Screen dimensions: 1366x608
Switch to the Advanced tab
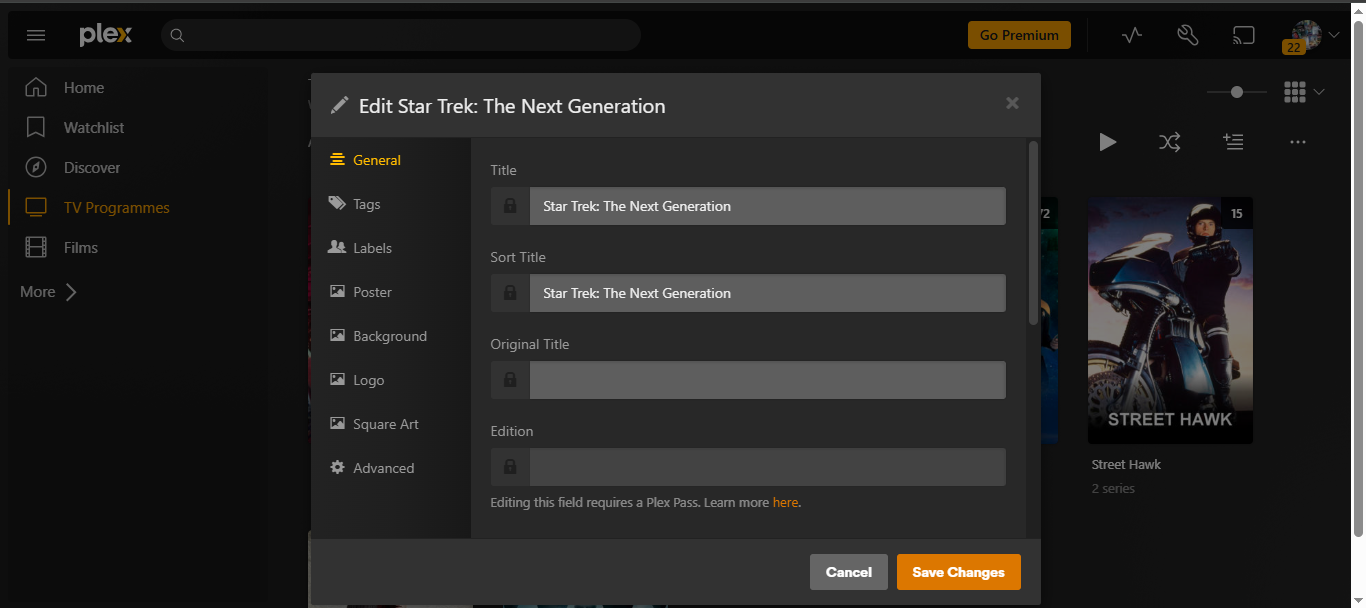click(x=372, y=468)
